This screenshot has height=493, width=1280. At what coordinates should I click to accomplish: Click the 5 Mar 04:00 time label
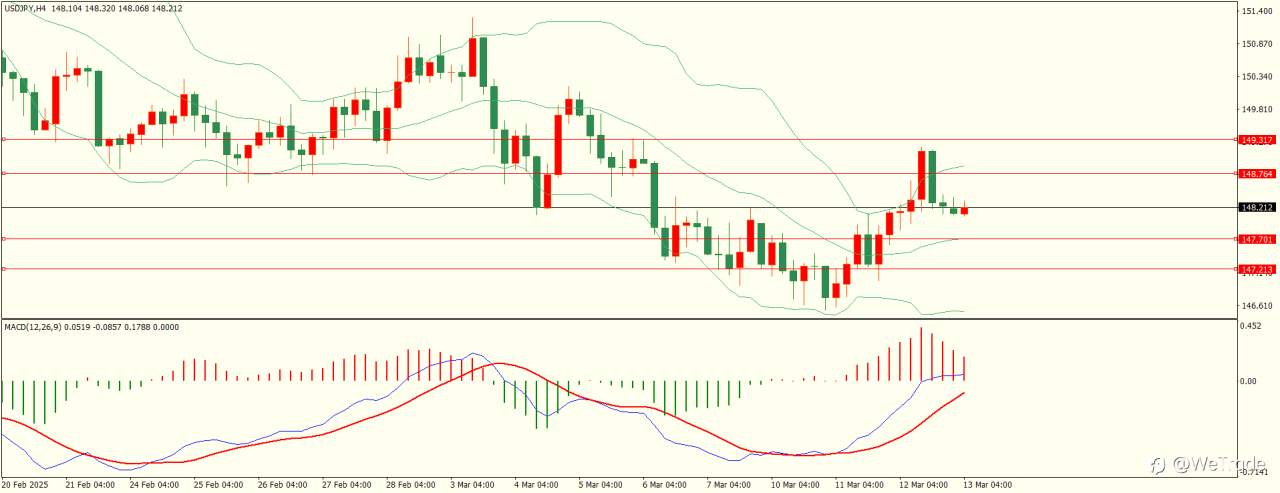[601, 485]
